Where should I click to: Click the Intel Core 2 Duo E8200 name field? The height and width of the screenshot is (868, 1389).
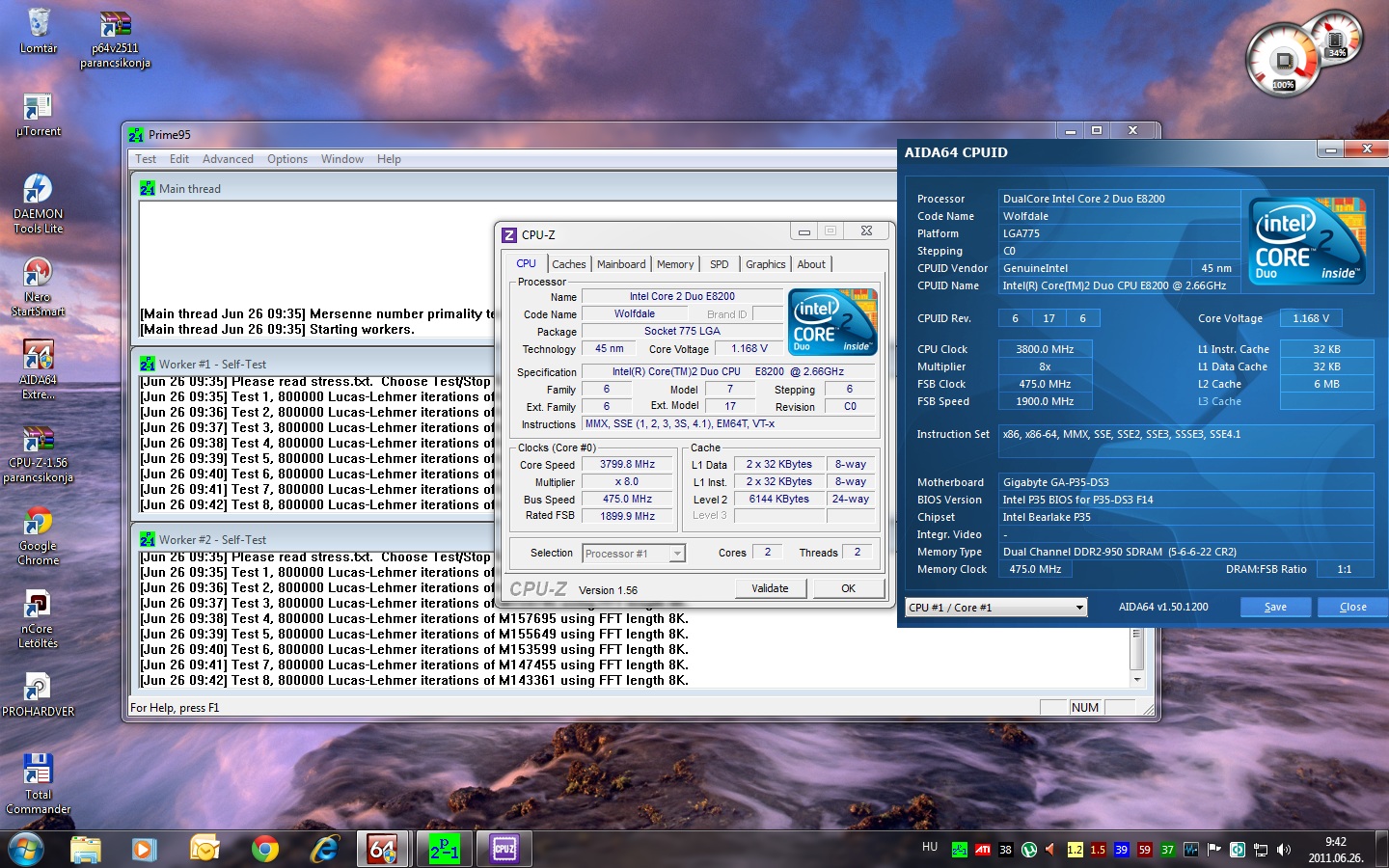tap(682, 297)
